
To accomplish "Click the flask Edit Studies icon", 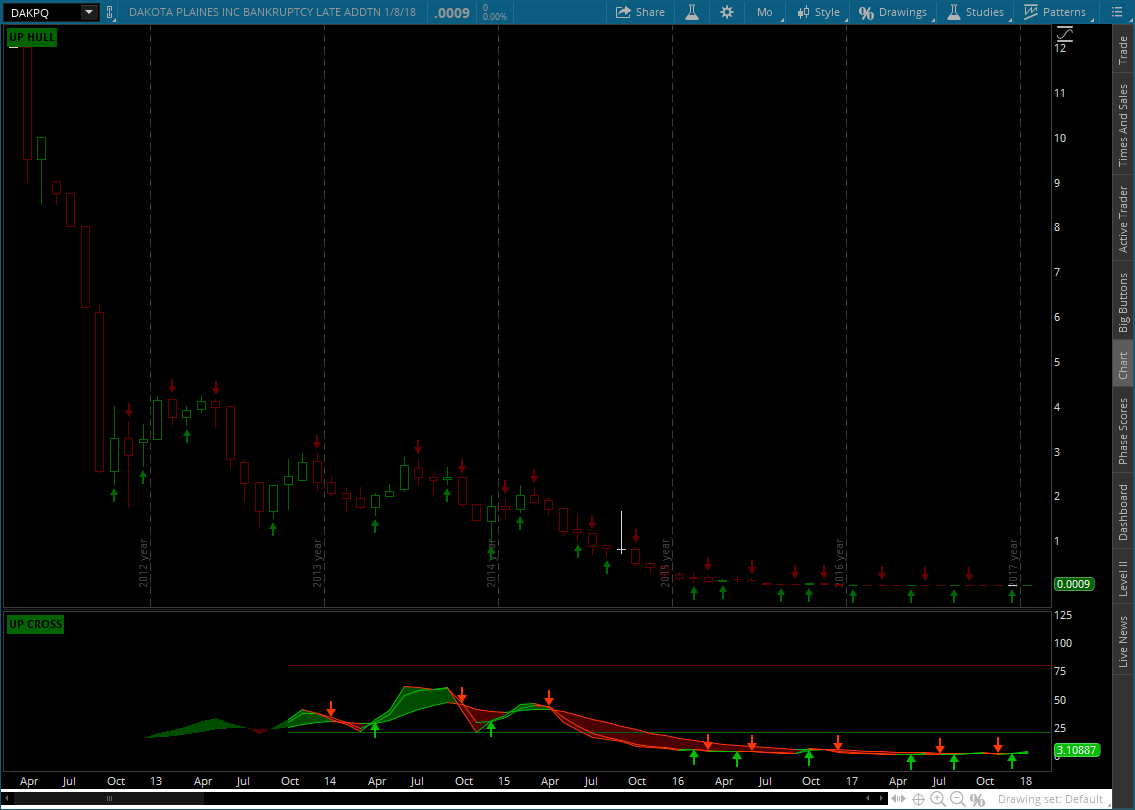I will 691,12.
